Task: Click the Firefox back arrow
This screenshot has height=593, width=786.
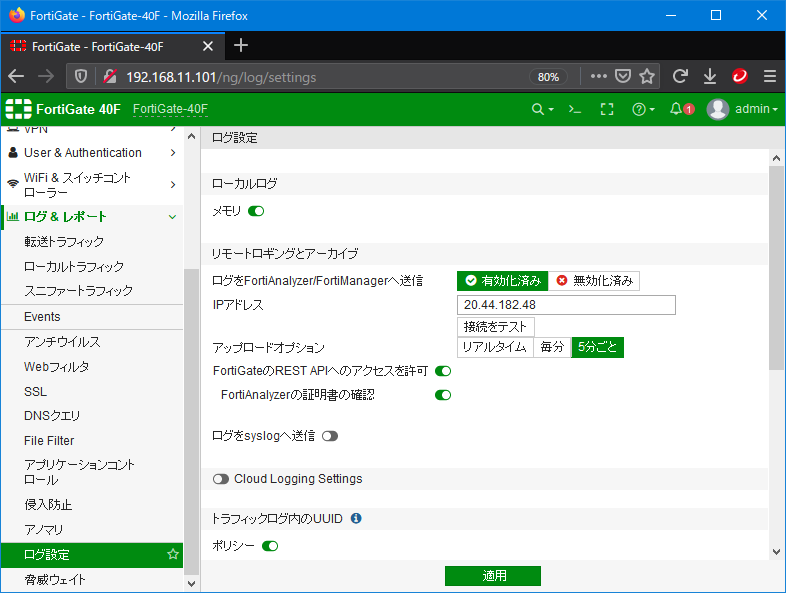Action: (16, 77)
